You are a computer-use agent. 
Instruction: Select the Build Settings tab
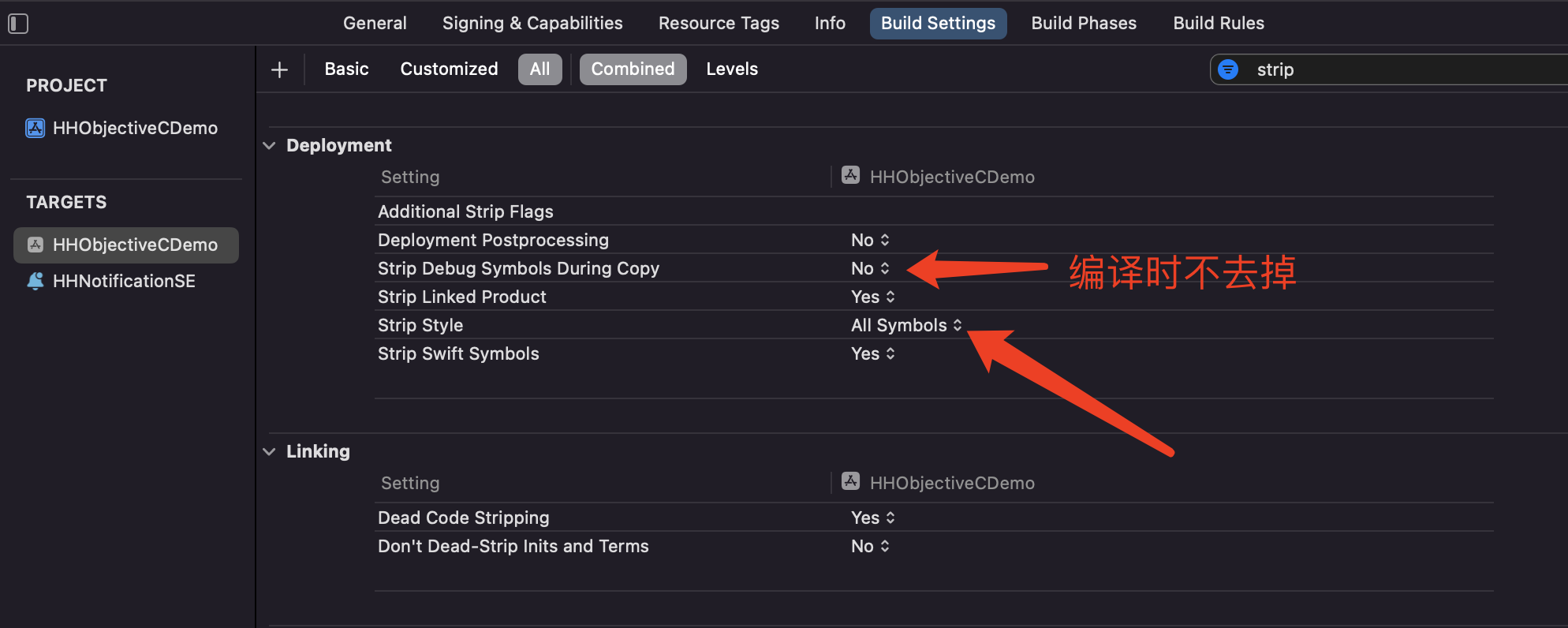pos(938,24)
